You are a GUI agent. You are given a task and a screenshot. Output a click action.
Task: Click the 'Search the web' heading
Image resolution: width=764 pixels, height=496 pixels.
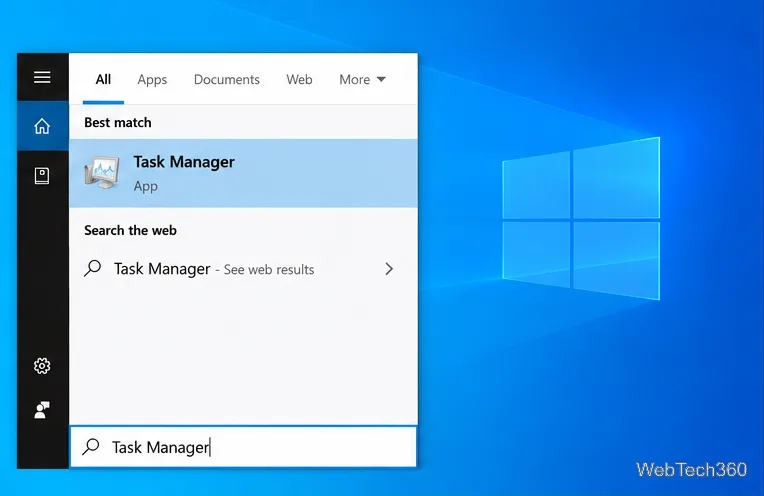coord(130,230)
